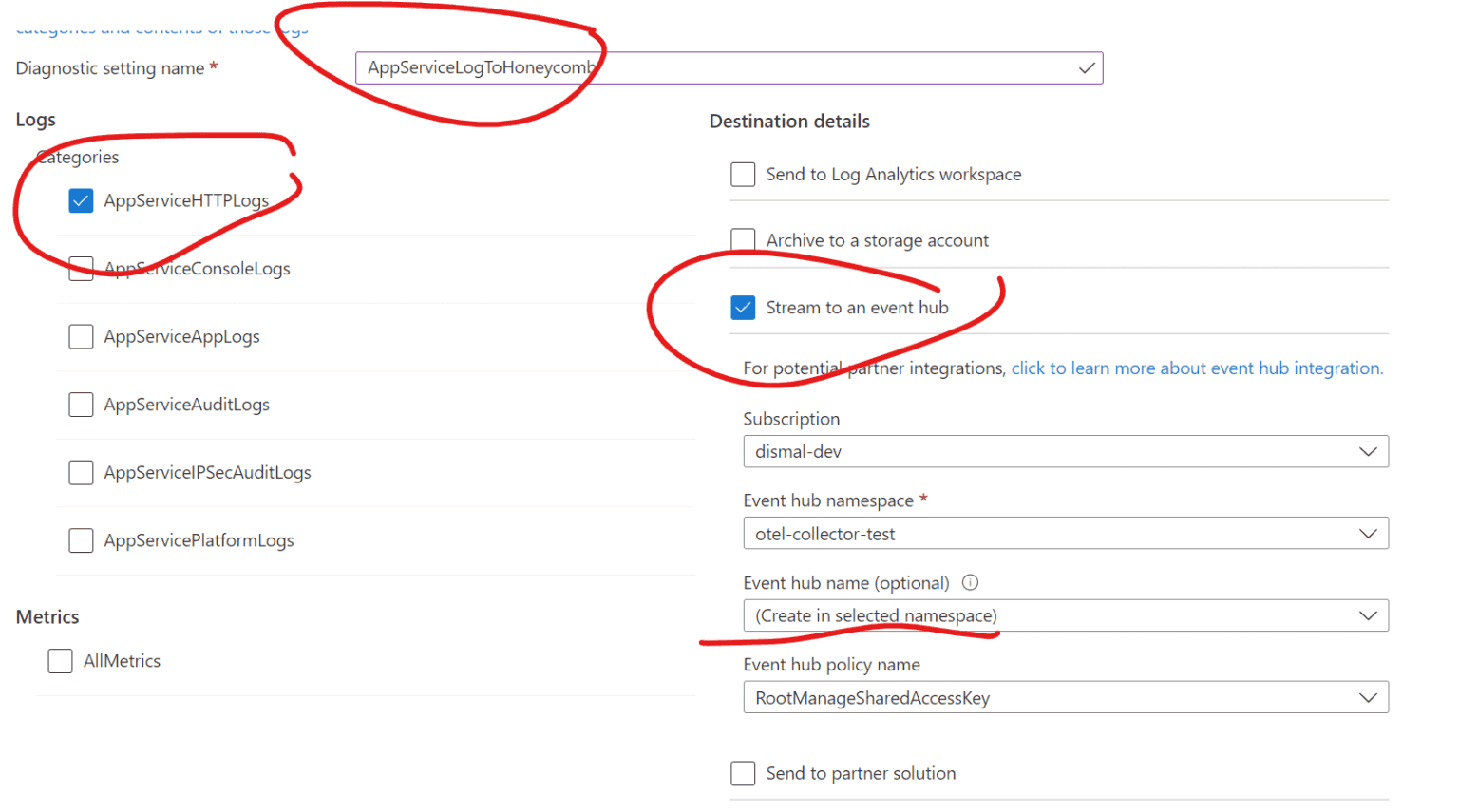Enable Archive to a storage account
This screenshot has width=1459, height=812.
pos(743,240)
